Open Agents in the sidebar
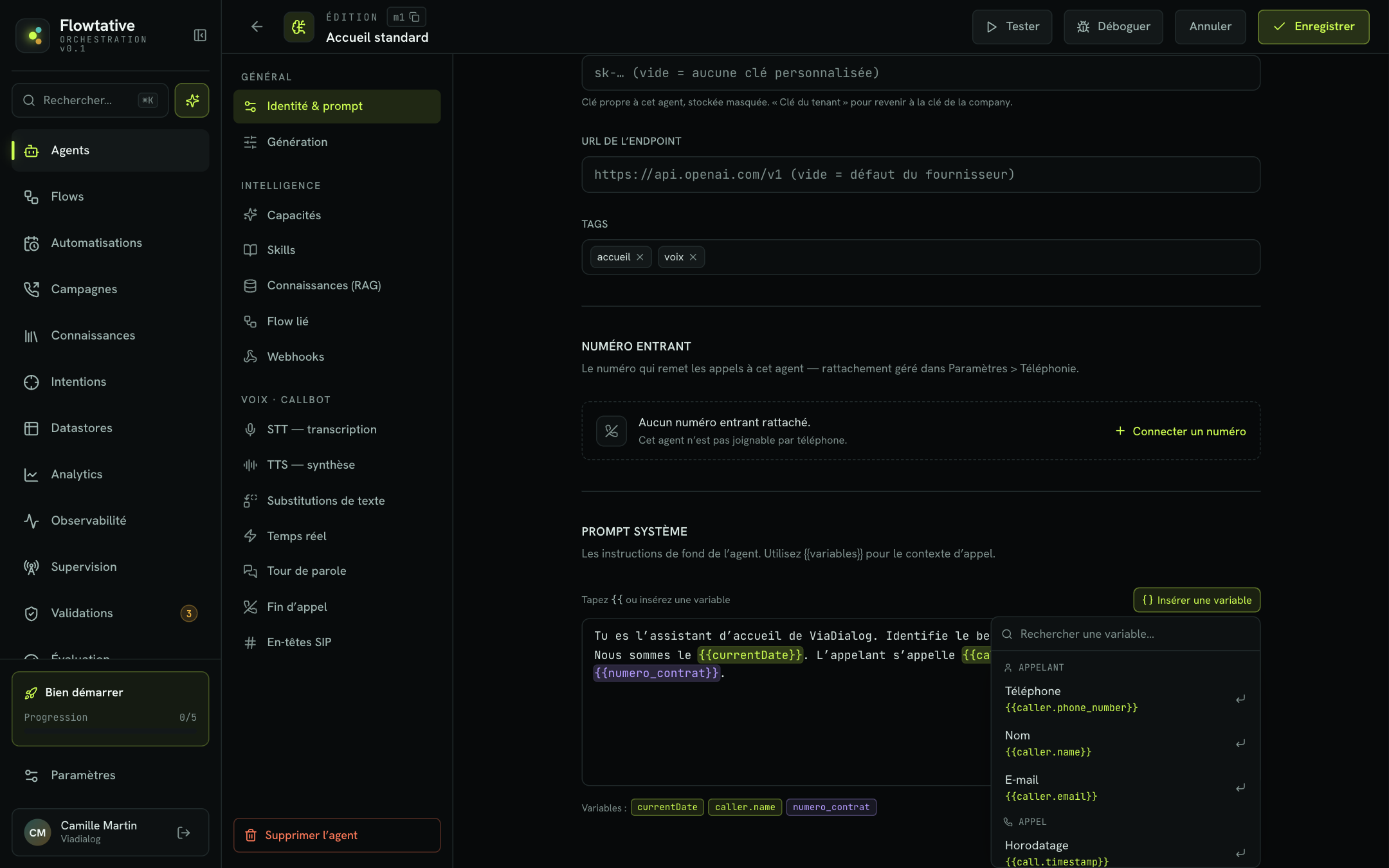This screenshot has width=1389, height=868. 111,150
